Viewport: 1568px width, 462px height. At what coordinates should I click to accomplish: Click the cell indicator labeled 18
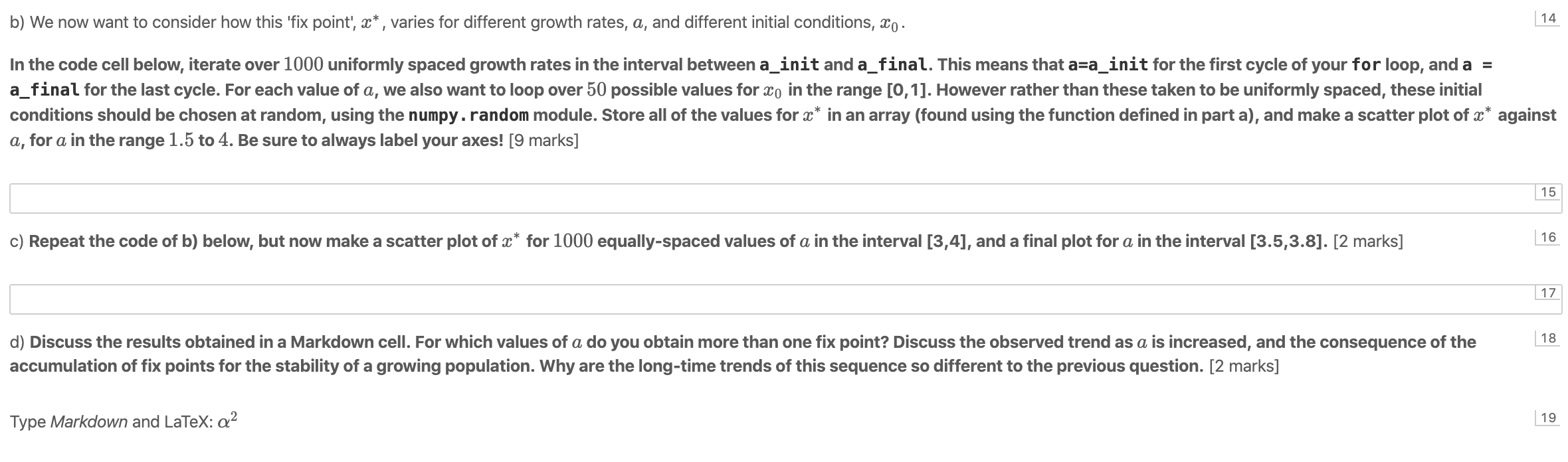pos(1548,337)
